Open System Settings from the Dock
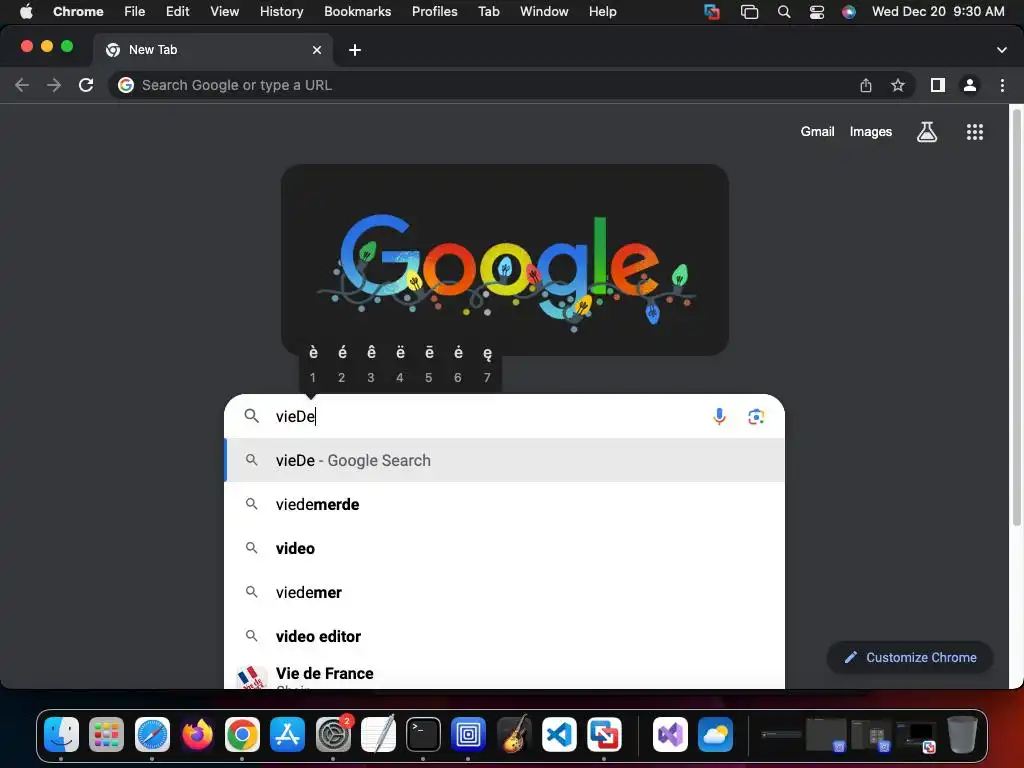 (x=333, y=735)
